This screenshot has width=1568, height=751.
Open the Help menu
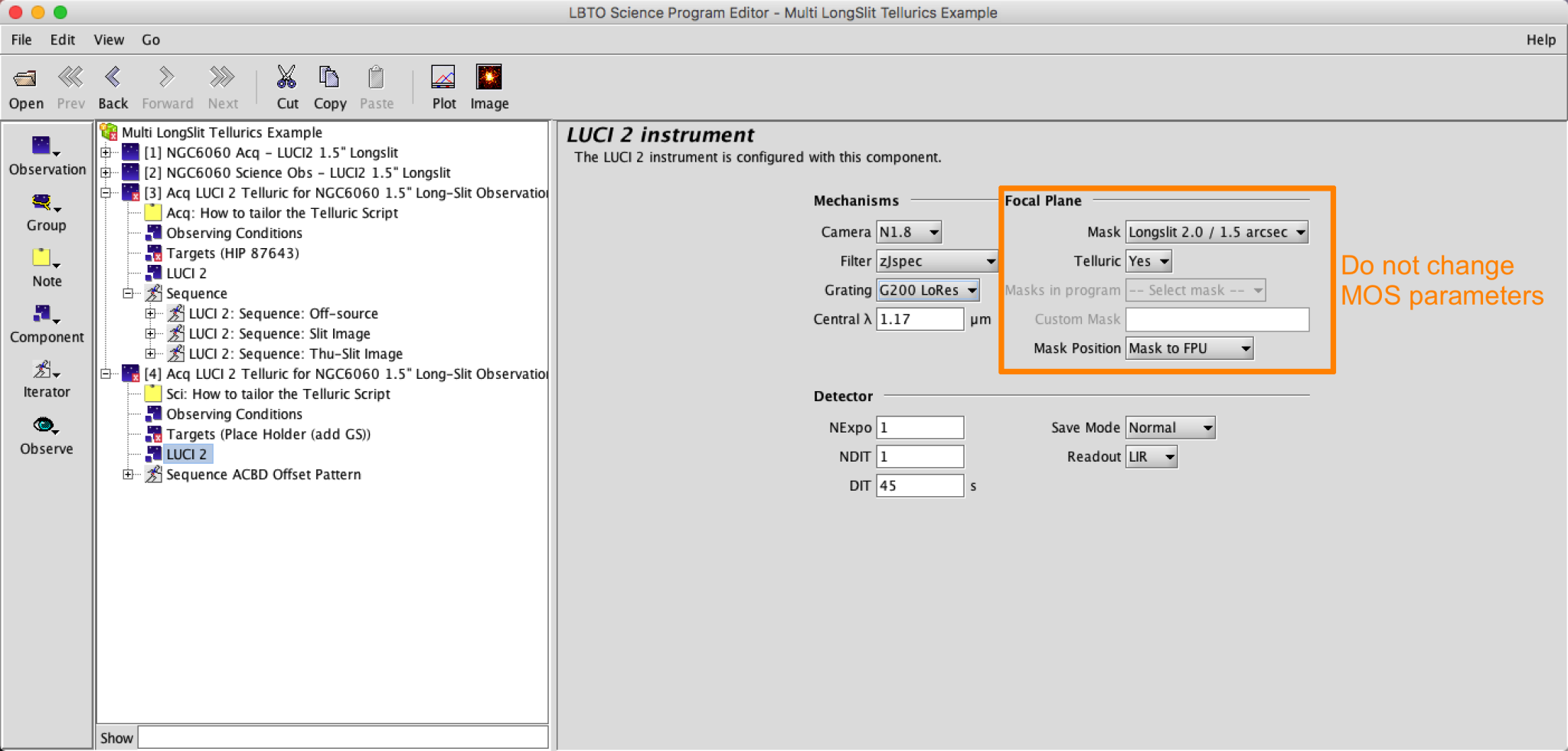(x=1540, y=40)
